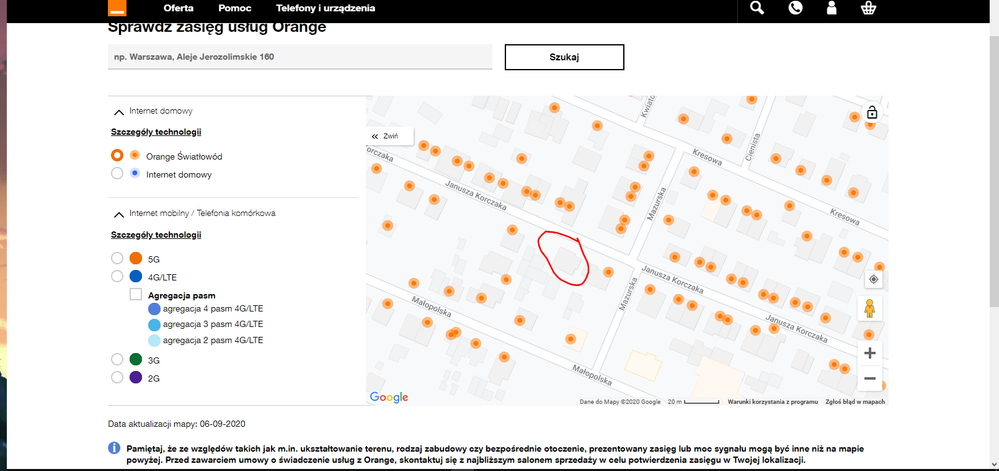Open the Oferta menu

tap(178, 8)
